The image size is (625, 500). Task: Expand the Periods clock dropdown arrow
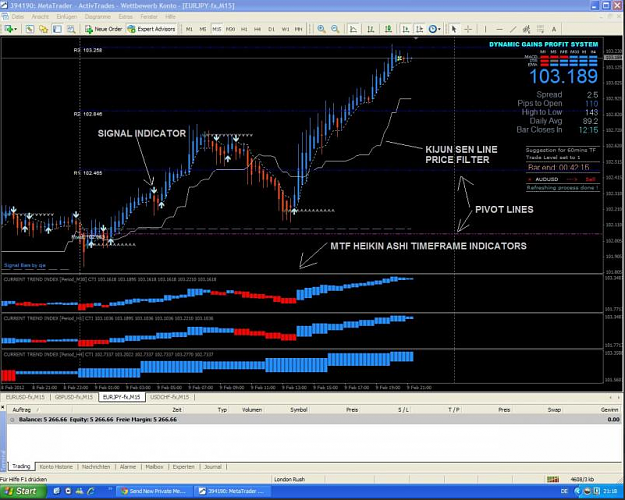click(x=439, y=29)
